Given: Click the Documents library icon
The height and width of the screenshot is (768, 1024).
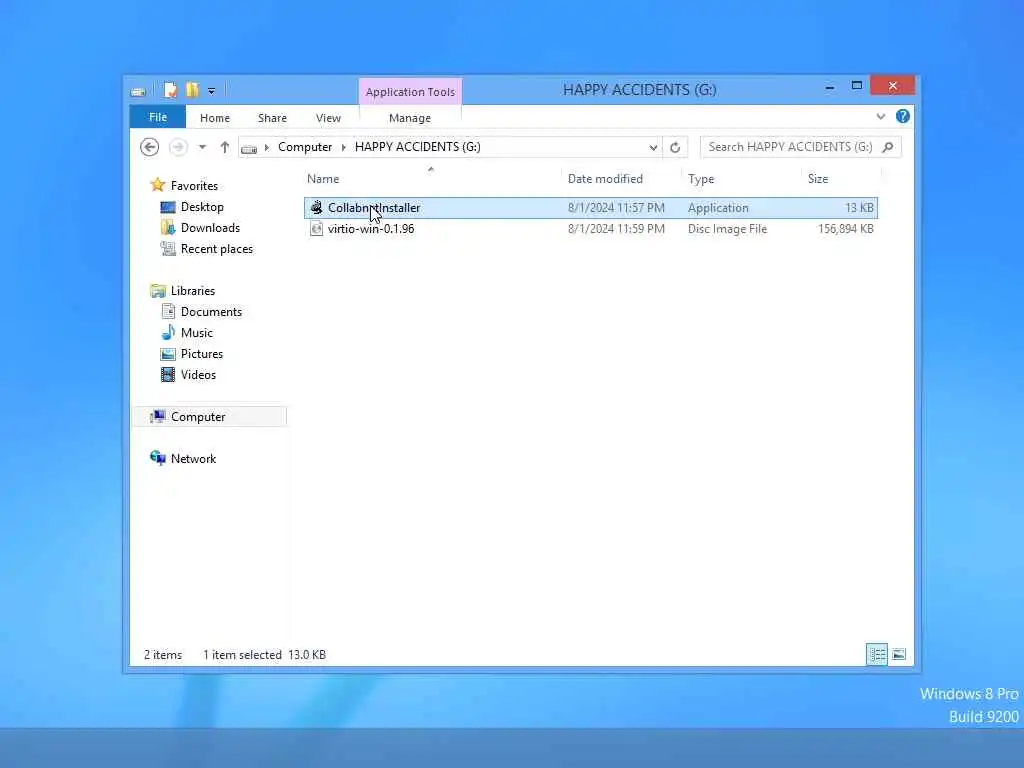Looking at the screenshot, I should (x=168, y=312).
